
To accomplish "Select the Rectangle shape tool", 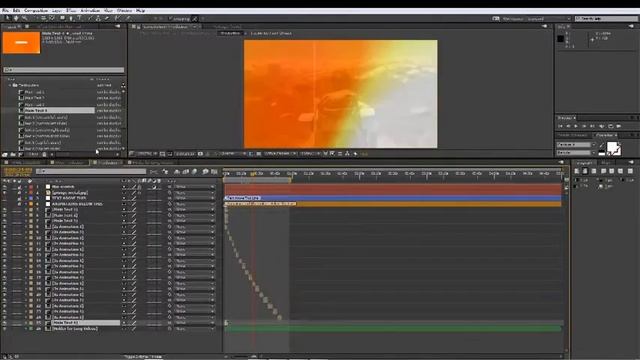I will click(62, 18).
